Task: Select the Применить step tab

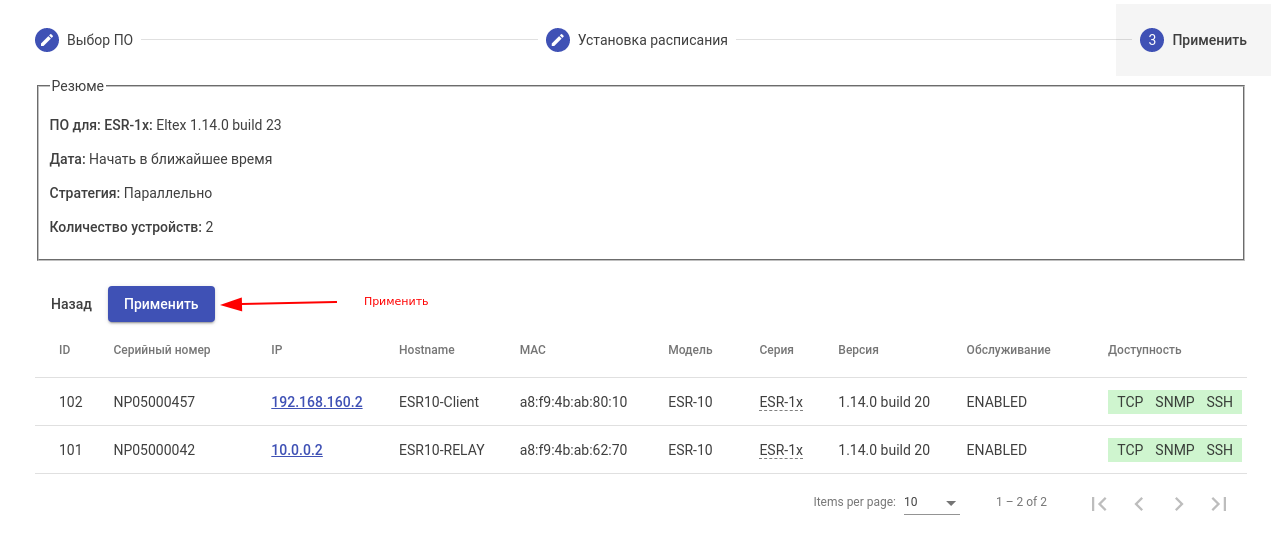Action: coord(1208,40)
